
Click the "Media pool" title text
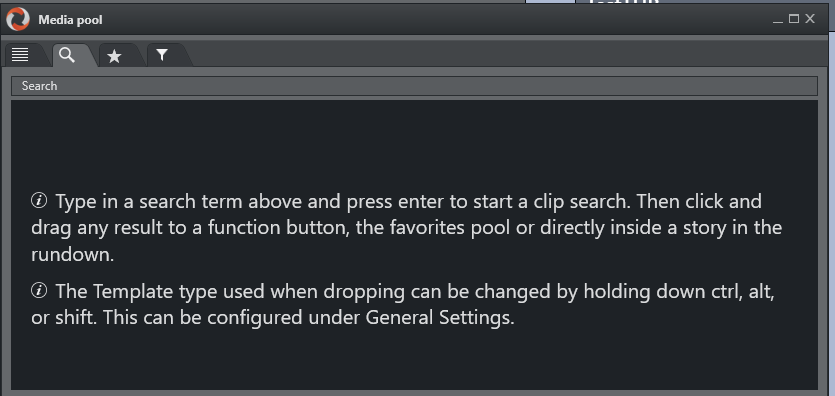[x=70, y=20]
